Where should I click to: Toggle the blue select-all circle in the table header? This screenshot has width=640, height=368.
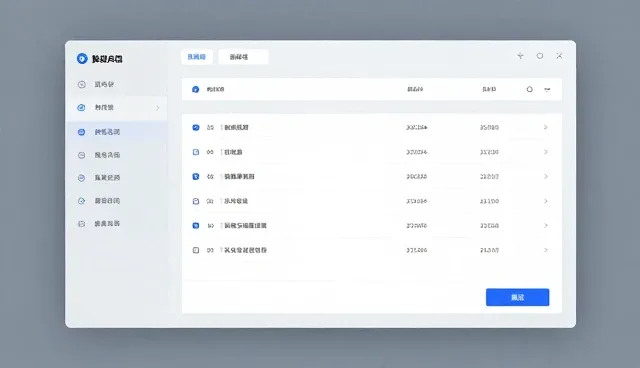(196, 89)
